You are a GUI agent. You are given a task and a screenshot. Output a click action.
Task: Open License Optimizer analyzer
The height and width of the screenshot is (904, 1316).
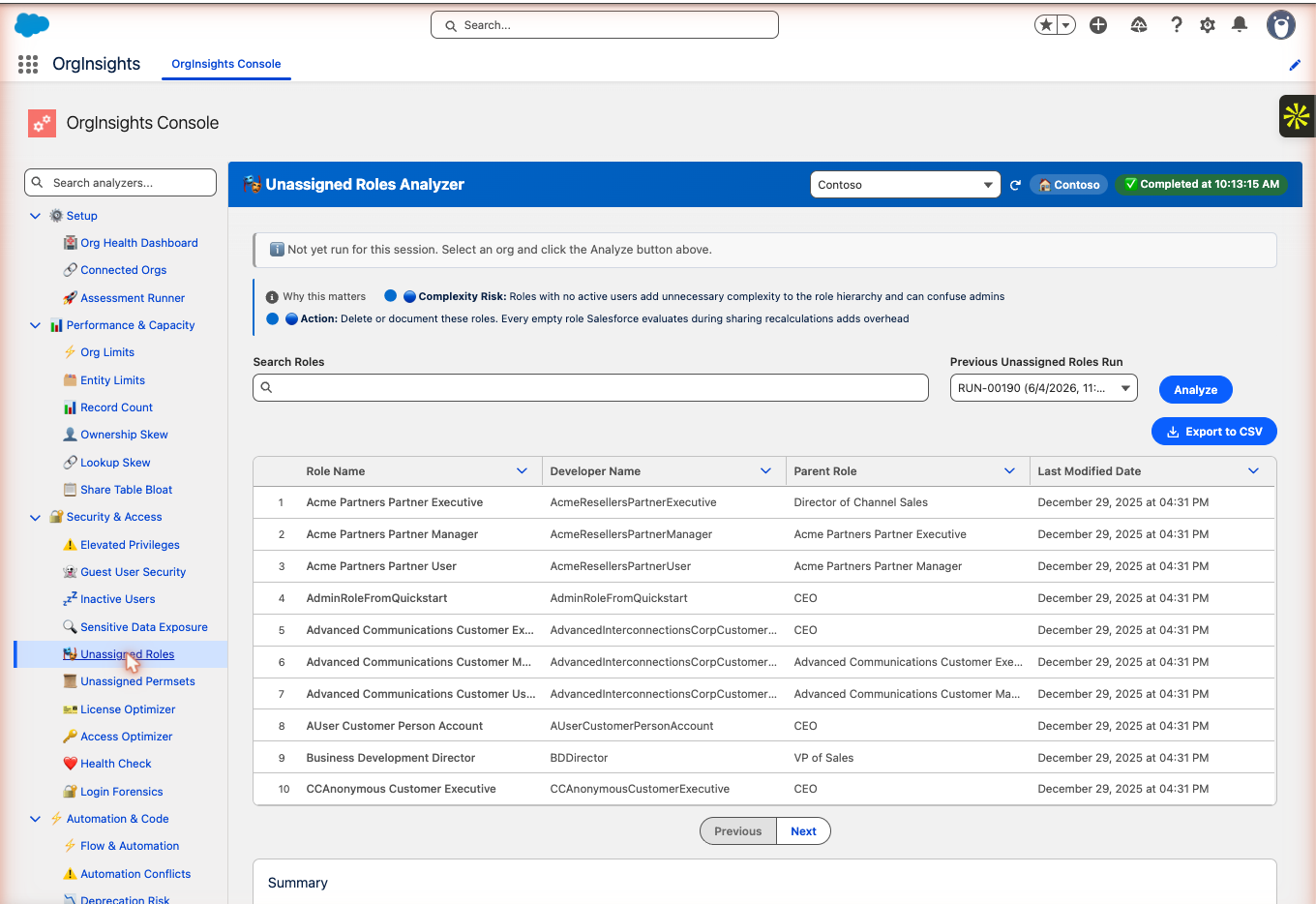(x=128, y=709)
